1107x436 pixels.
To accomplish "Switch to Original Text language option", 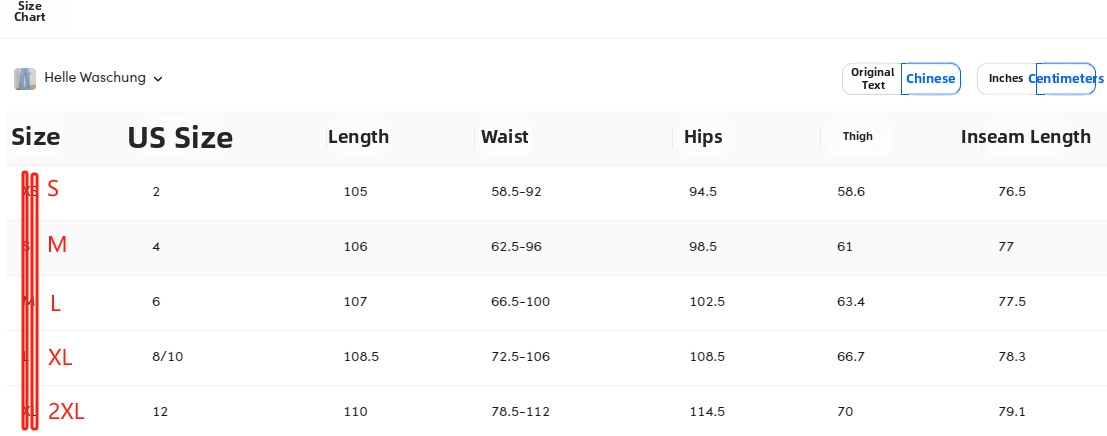I will [873, 78].
